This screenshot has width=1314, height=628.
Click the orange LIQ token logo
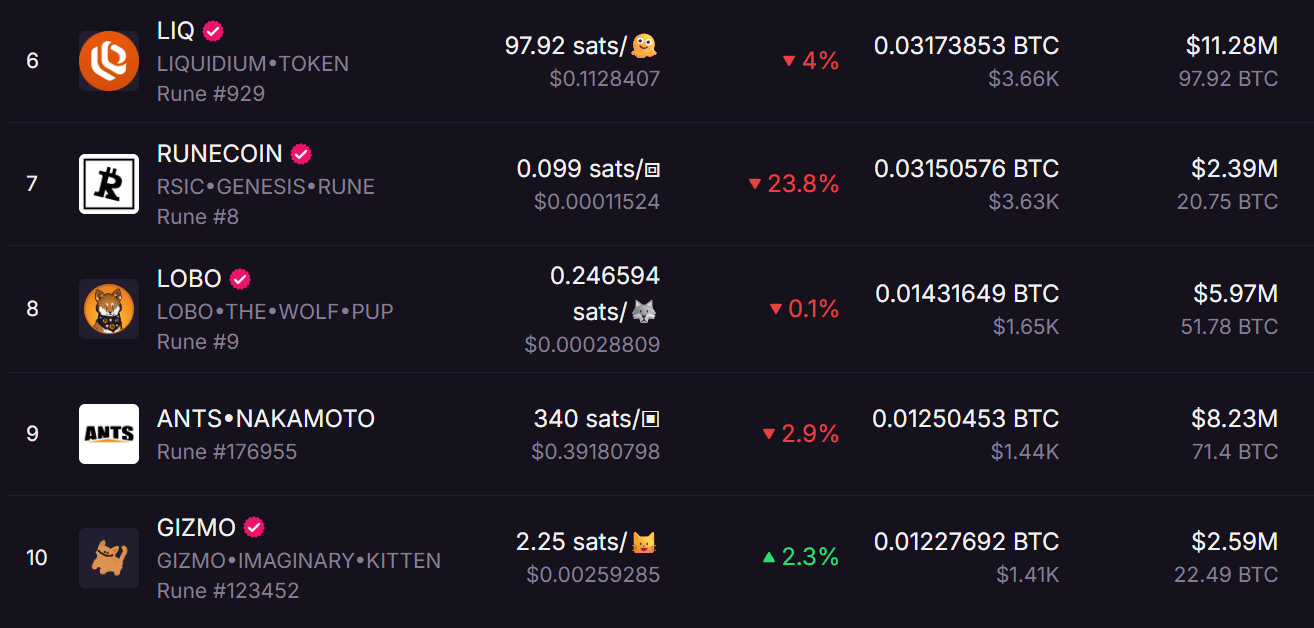pyautogui.click(x=109, y=61)
